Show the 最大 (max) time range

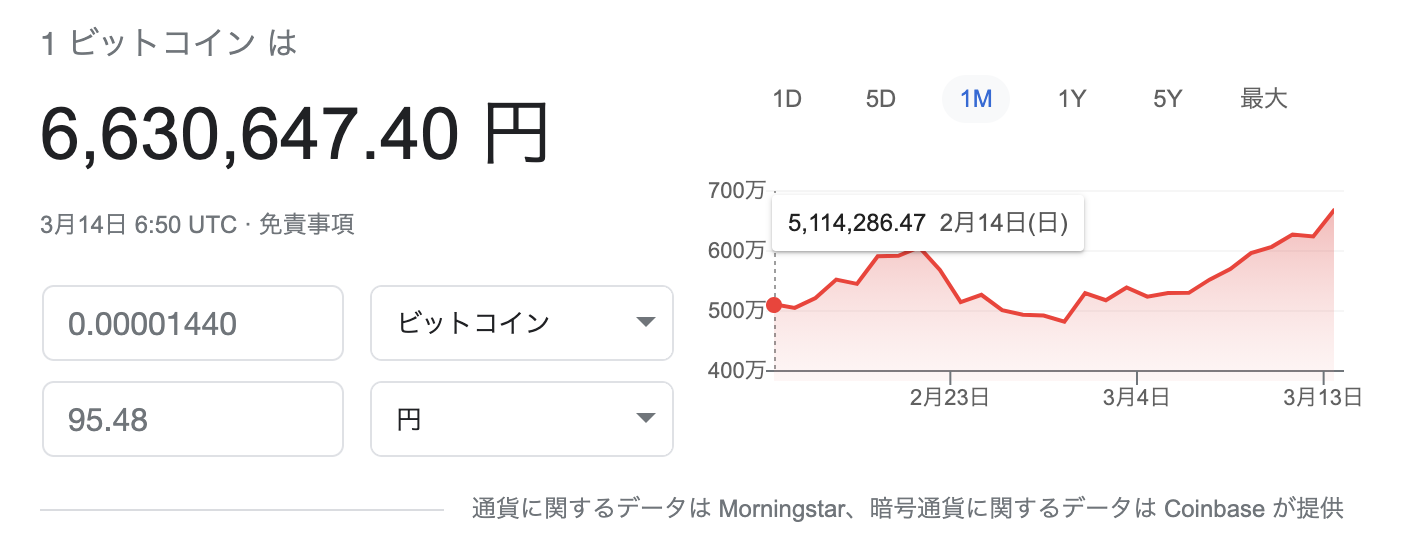(1264, 99)
